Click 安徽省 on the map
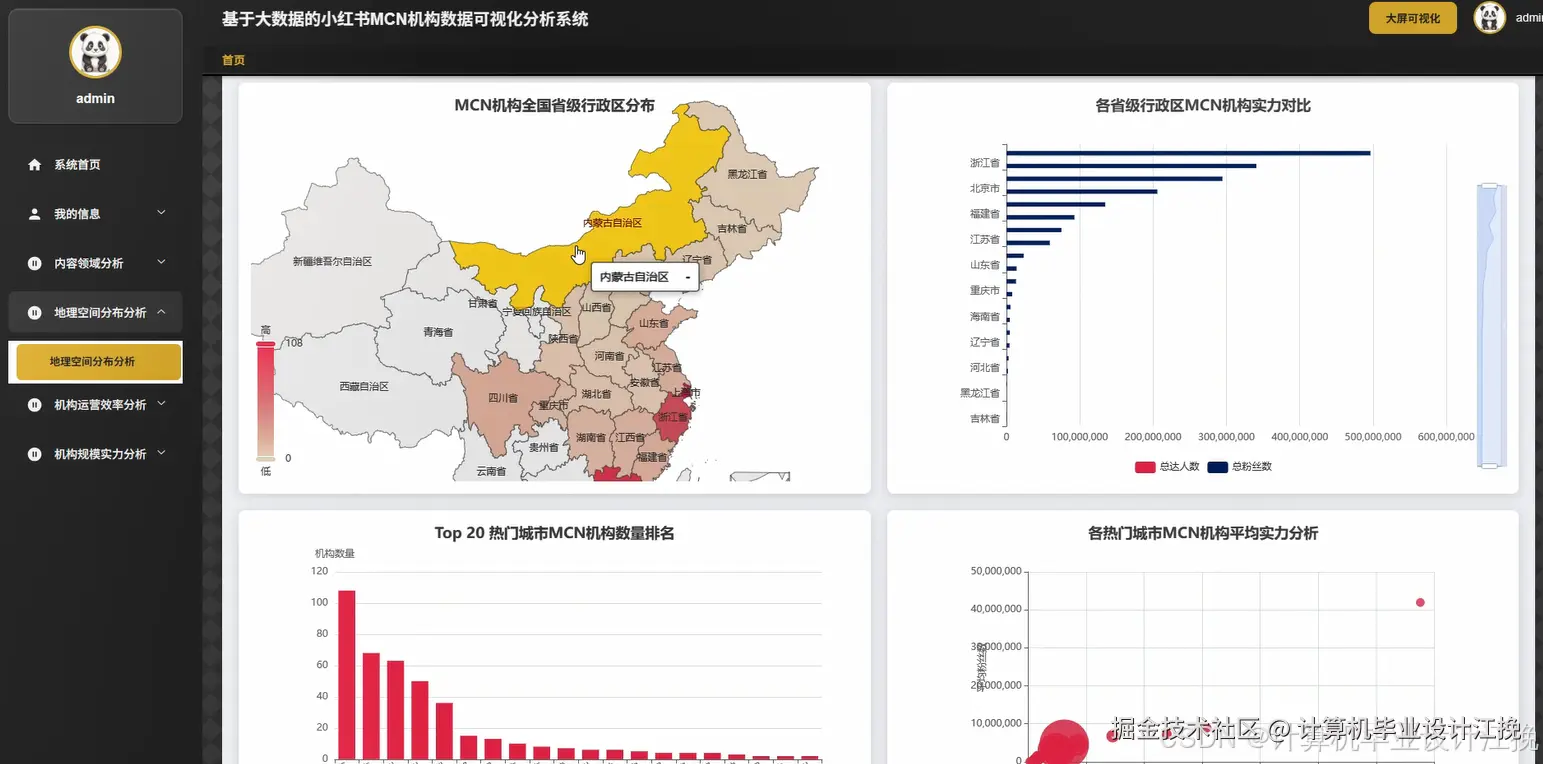The height and width of the screenshot is (764, 1543). tap(643, 383)
